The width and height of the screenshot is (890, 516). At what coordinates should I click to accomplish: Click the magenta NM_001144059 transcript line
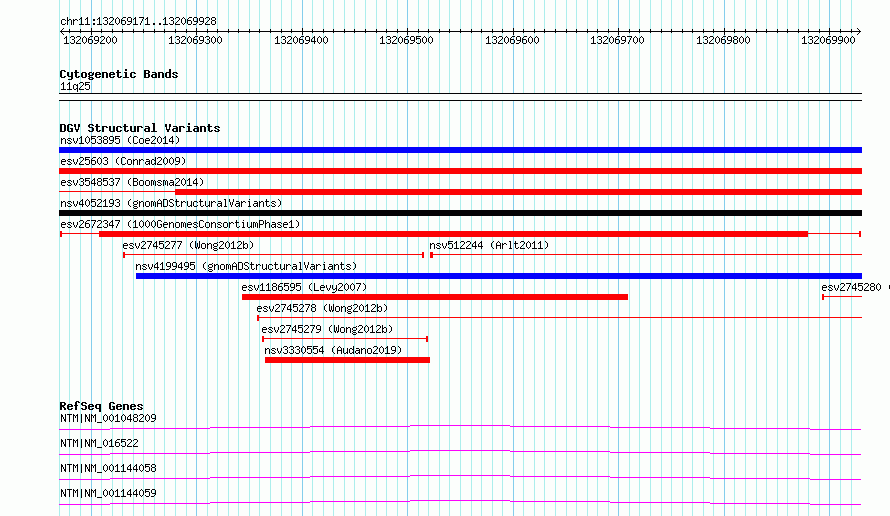pyautogui.click(x=460, y=502)
